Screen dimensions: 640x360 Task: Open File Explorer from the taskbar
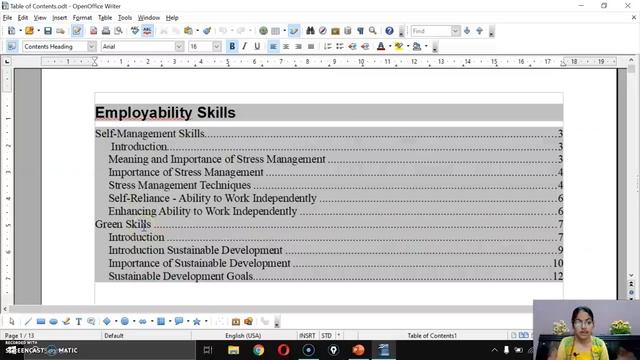[x=233, y=350]
